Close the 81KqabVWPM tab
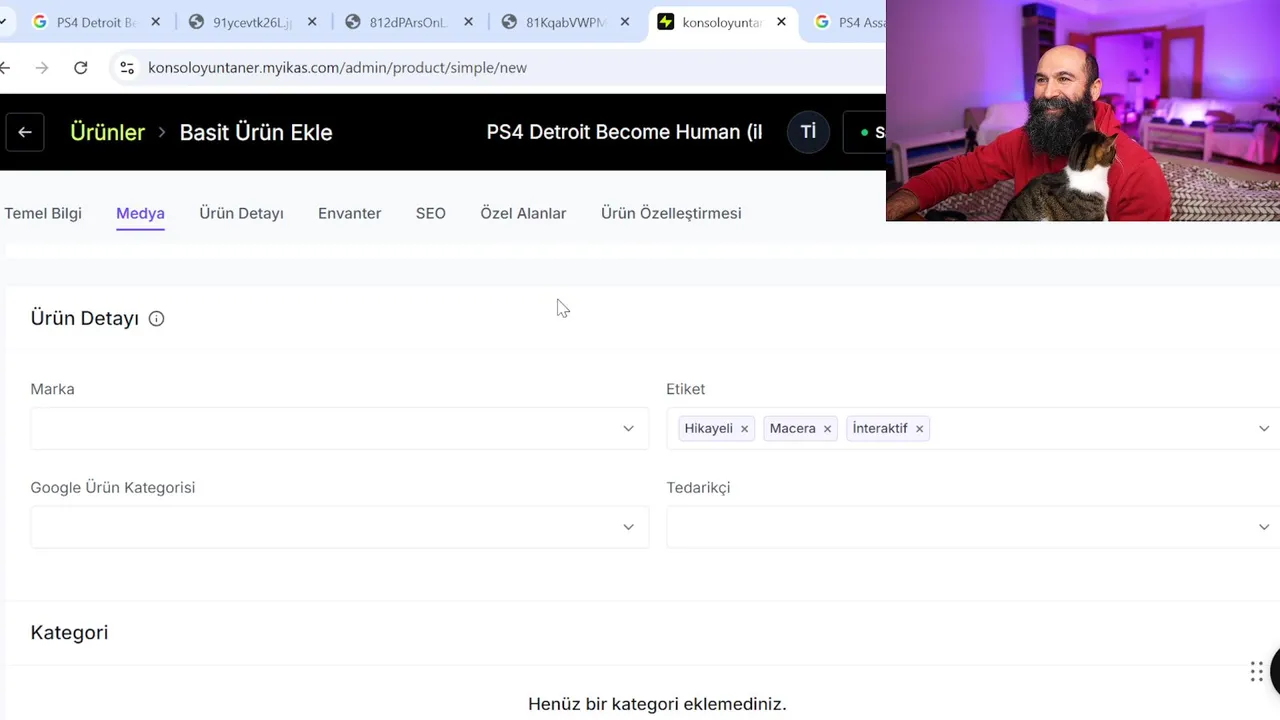This screenshot has width=1280, height=720. click(x=625, y=22)
